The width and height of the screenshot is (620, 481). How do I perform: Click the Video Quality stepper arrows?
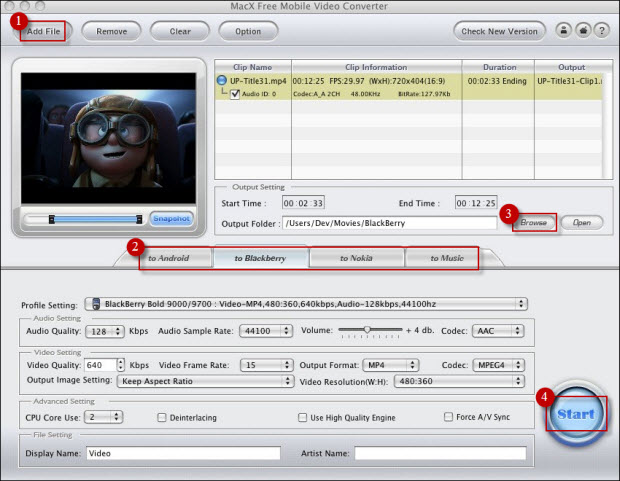[121, 365]
